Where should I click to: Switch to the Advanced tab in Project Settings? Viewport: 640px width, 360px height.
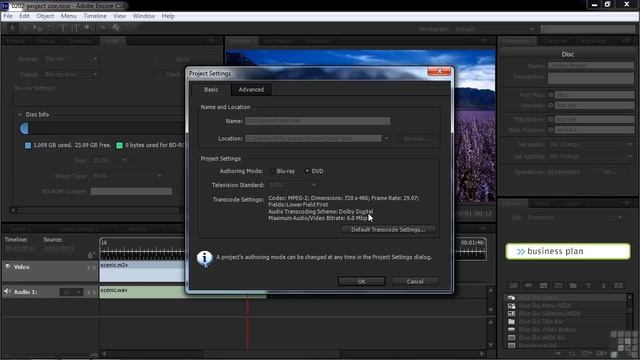click(251, 89)
